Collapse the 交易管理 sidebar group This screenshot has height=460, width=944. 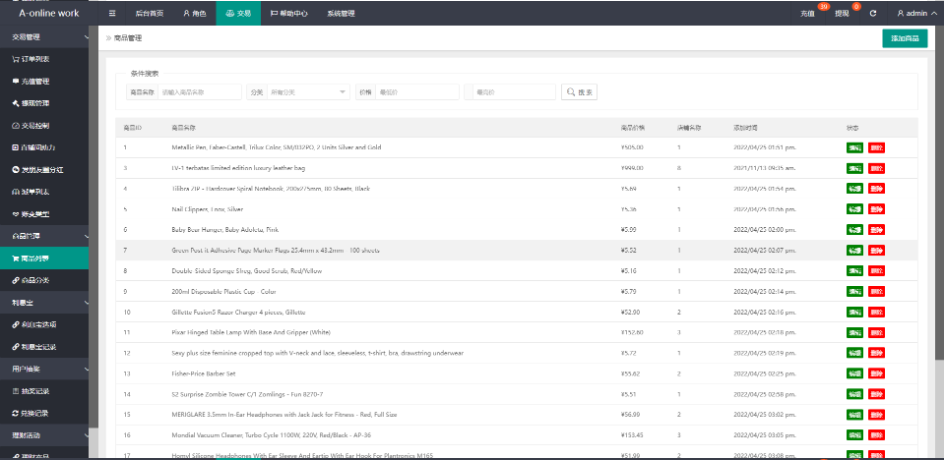tap(45, 37)
